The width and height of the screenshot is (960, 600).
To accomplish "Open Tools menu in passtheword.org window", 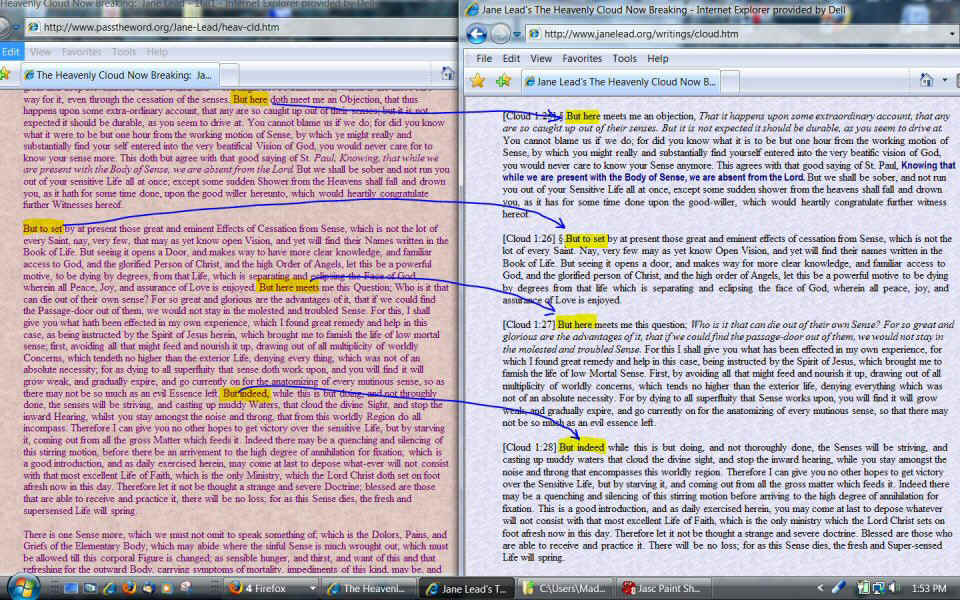I will (124, 52).
